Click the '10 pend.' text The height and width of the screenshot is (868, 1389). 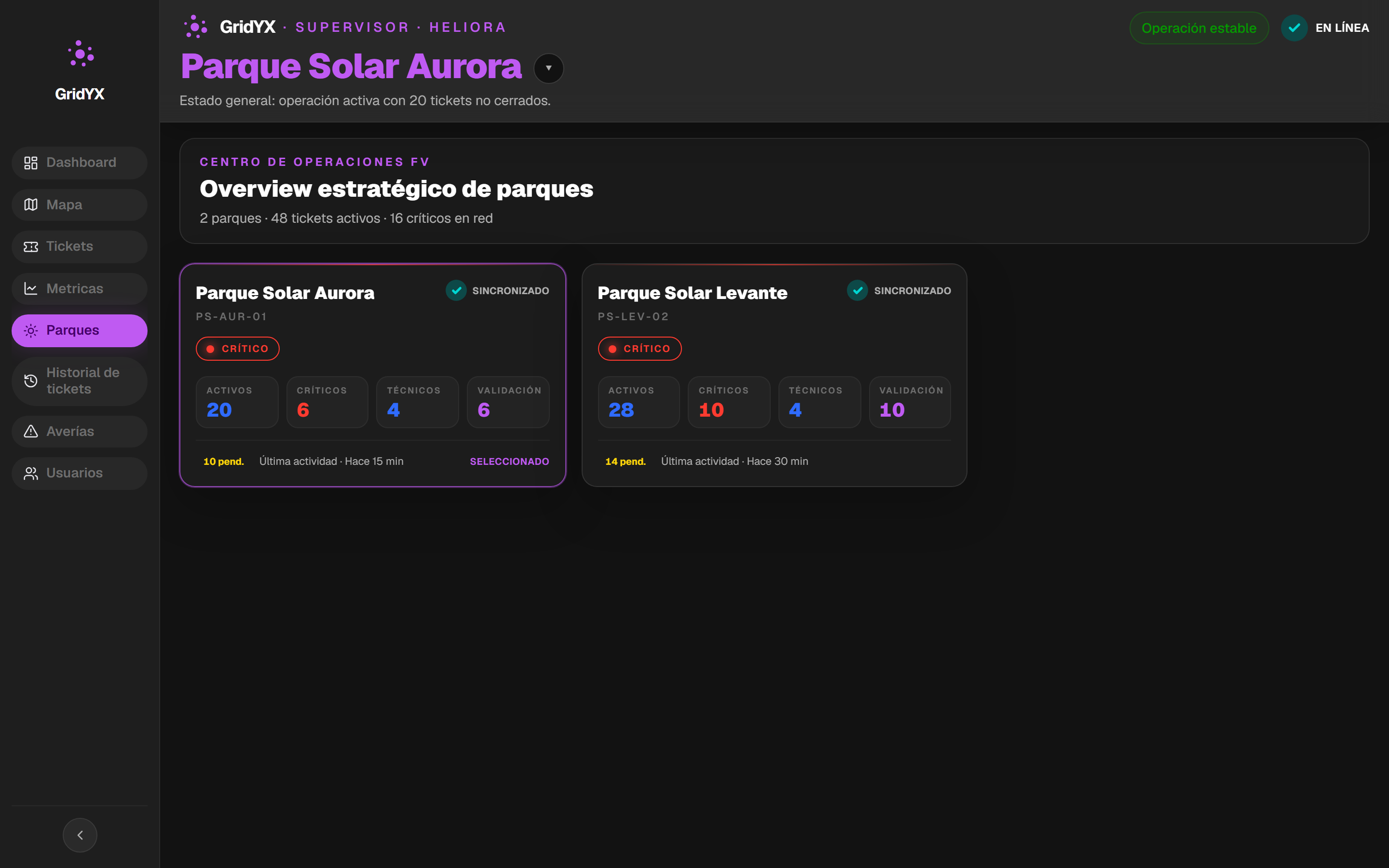pyautogui.click(x=223, y=461)
